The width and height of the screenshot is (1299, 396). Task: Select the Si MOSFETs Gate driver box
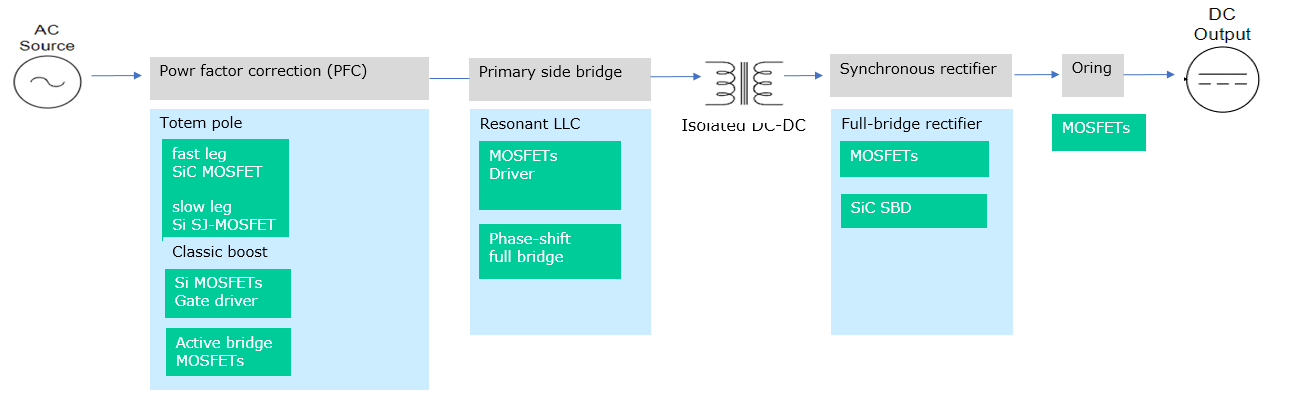pyautogui.click(x=228, y=293)
